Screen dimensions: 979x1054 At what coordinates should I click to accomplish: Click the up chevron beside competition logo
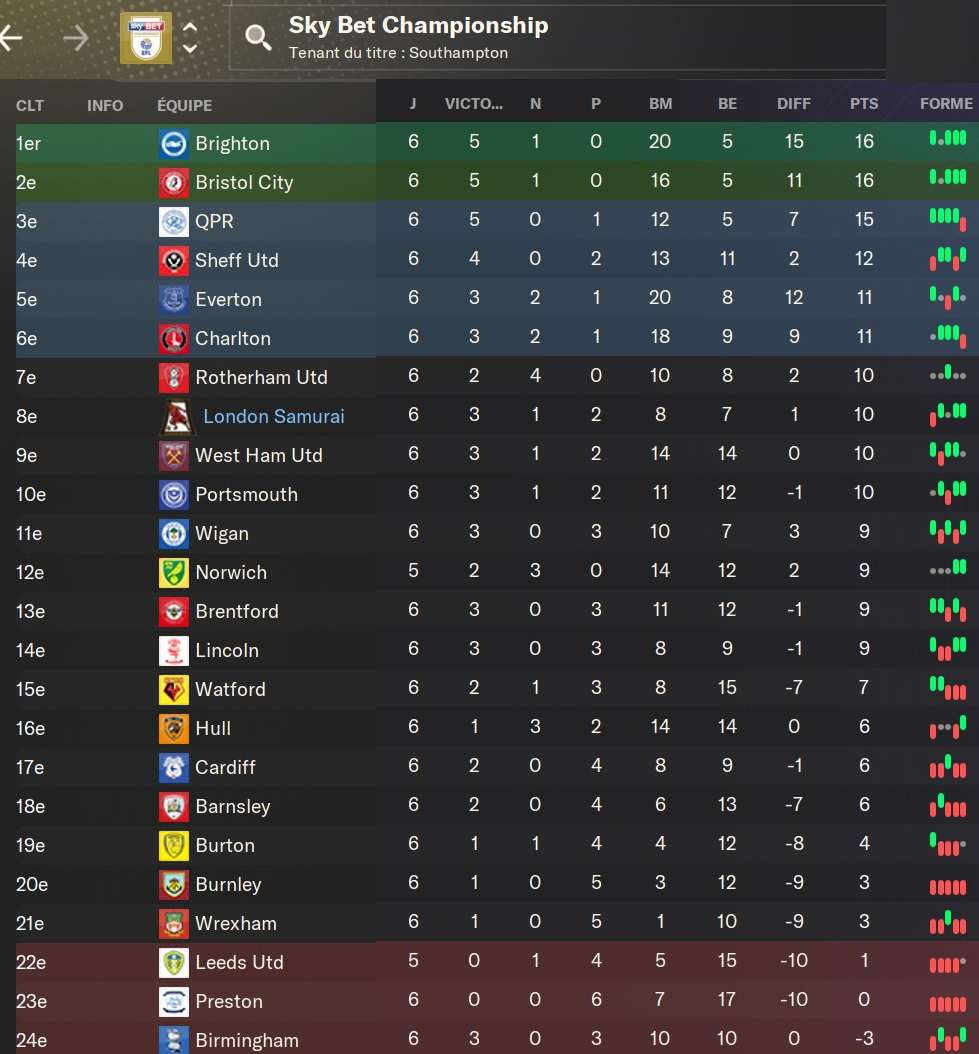(190, 28)
